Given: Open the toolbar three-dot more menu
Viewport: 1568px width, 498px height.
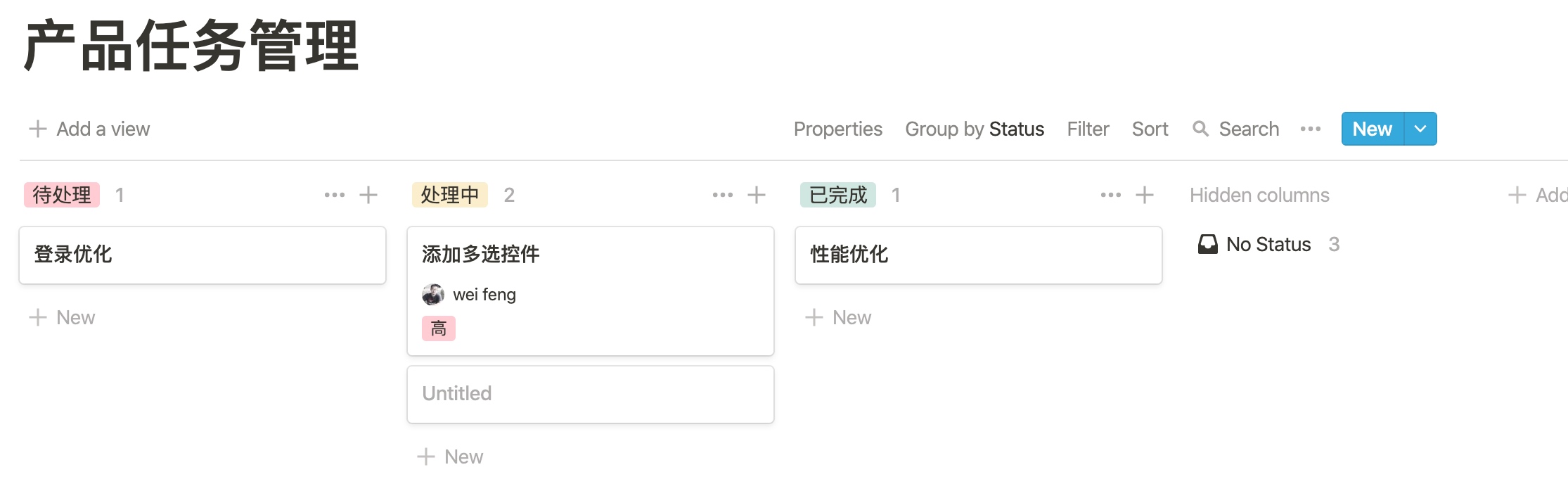Looking at the screenshot, I should pyautogui.click(x=1311, y=129).
